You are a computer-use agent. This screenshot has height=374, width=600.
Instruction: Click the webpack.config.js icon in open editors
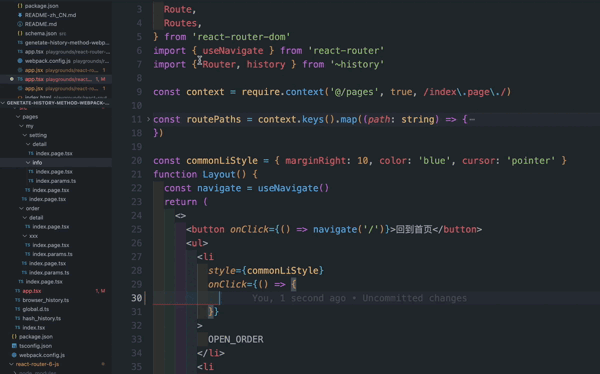[20, 61]
